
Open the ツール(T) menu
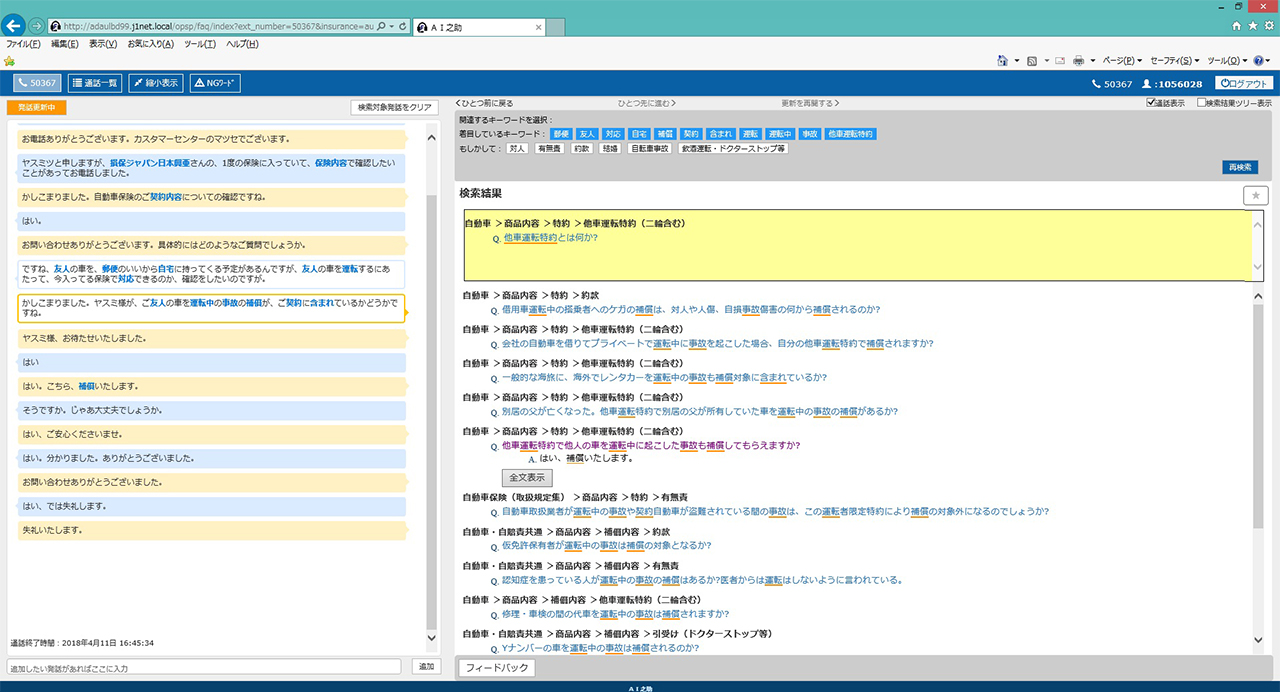200,44
